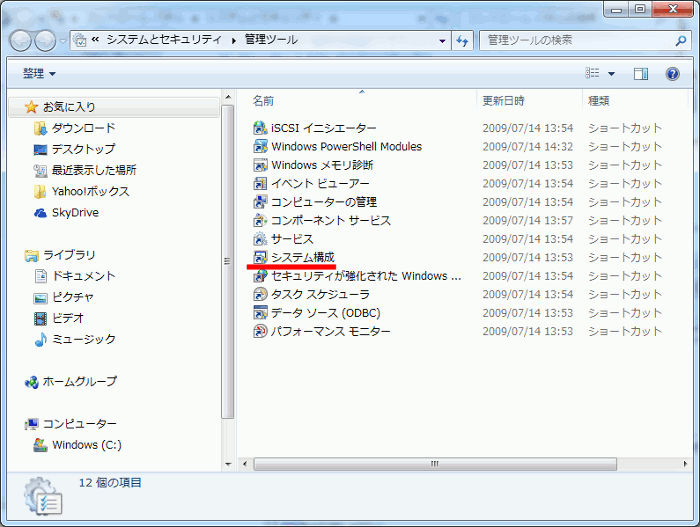Open the address bar history dropdown
The height and width of the screenshot is (527, 700).
[442, 40]
